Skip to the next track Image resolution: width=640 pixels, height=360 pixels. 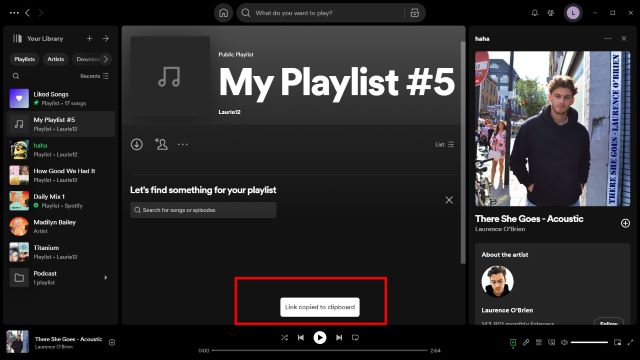pos(339,338)
